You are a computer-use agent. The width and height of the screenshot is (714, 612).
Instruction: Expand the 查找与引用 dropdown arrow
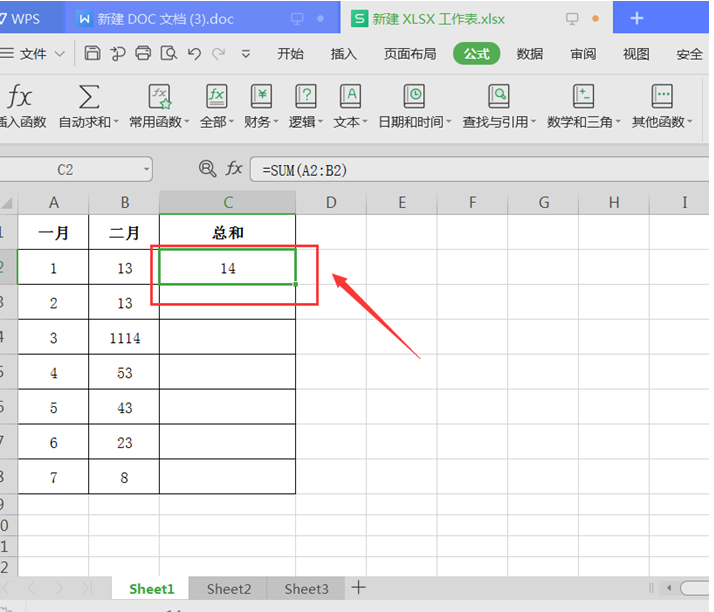pos(533,122)
